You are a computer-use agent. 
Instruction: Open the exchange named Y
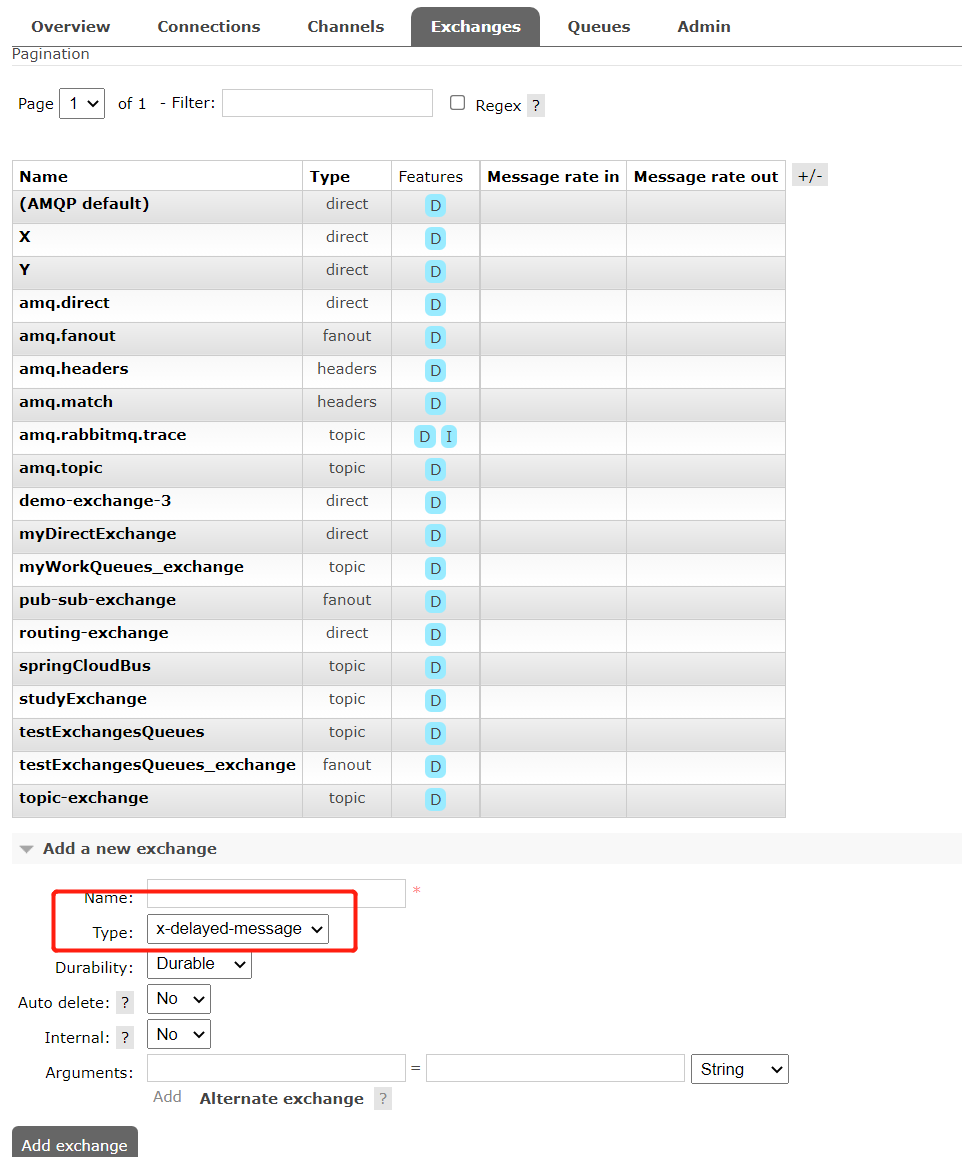point(25,269)
